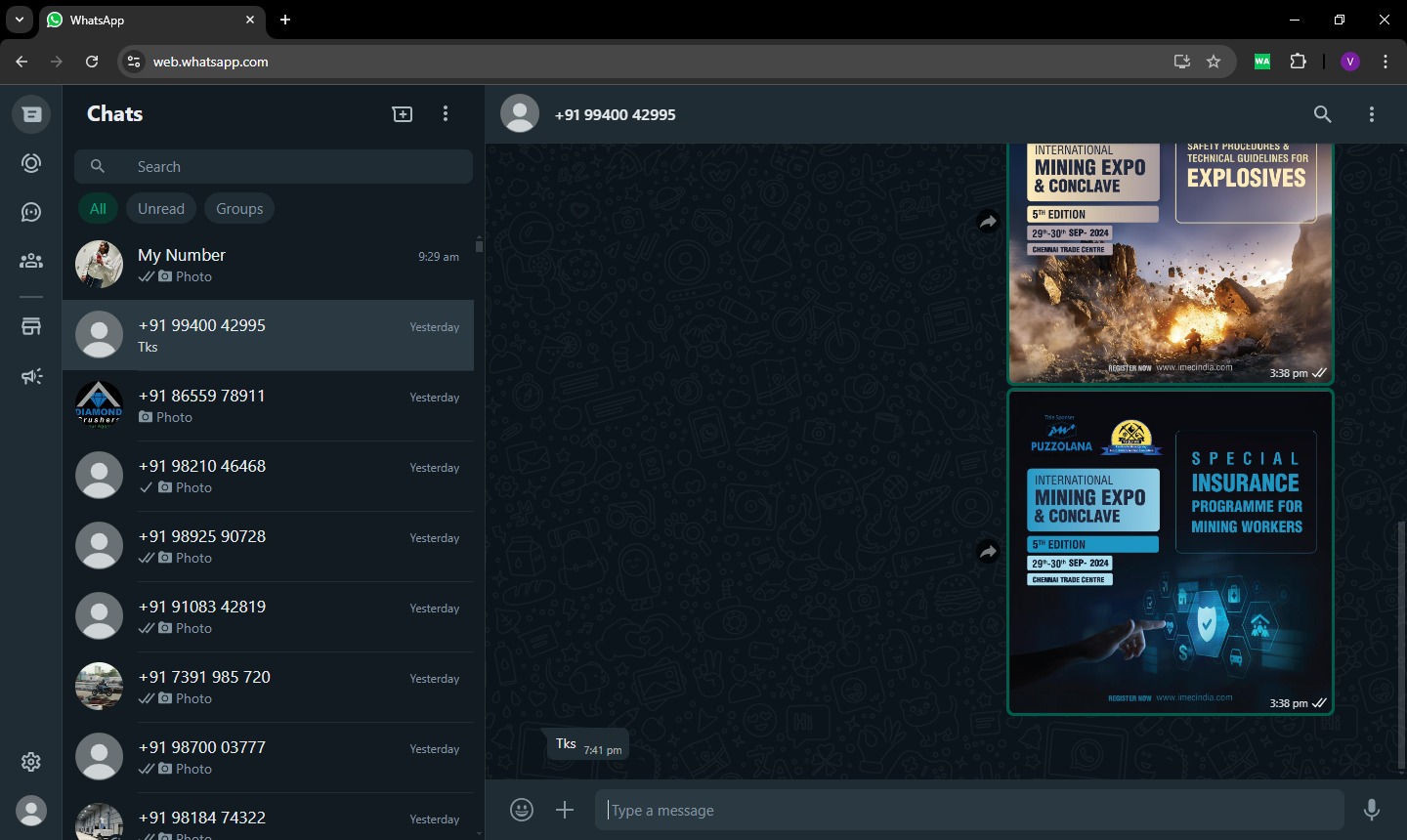Open chat +91 98184 74322

click(268, 819)
